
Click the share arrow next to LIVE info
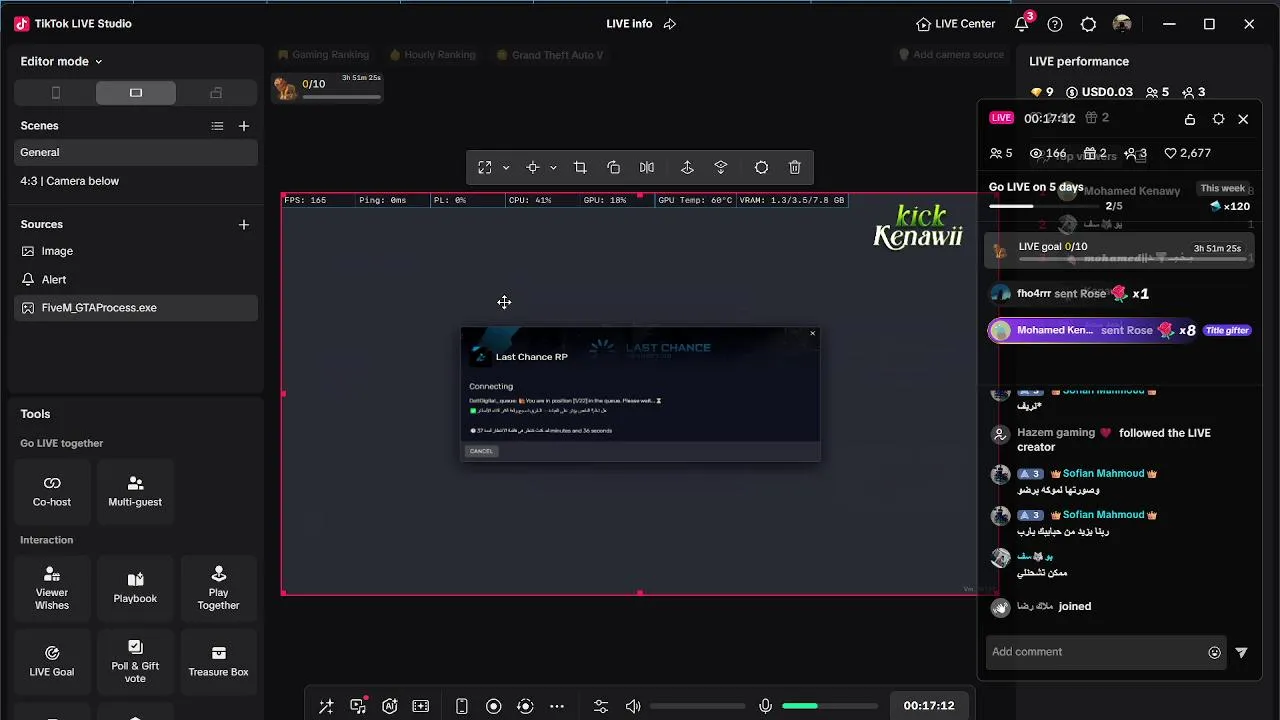670,24
